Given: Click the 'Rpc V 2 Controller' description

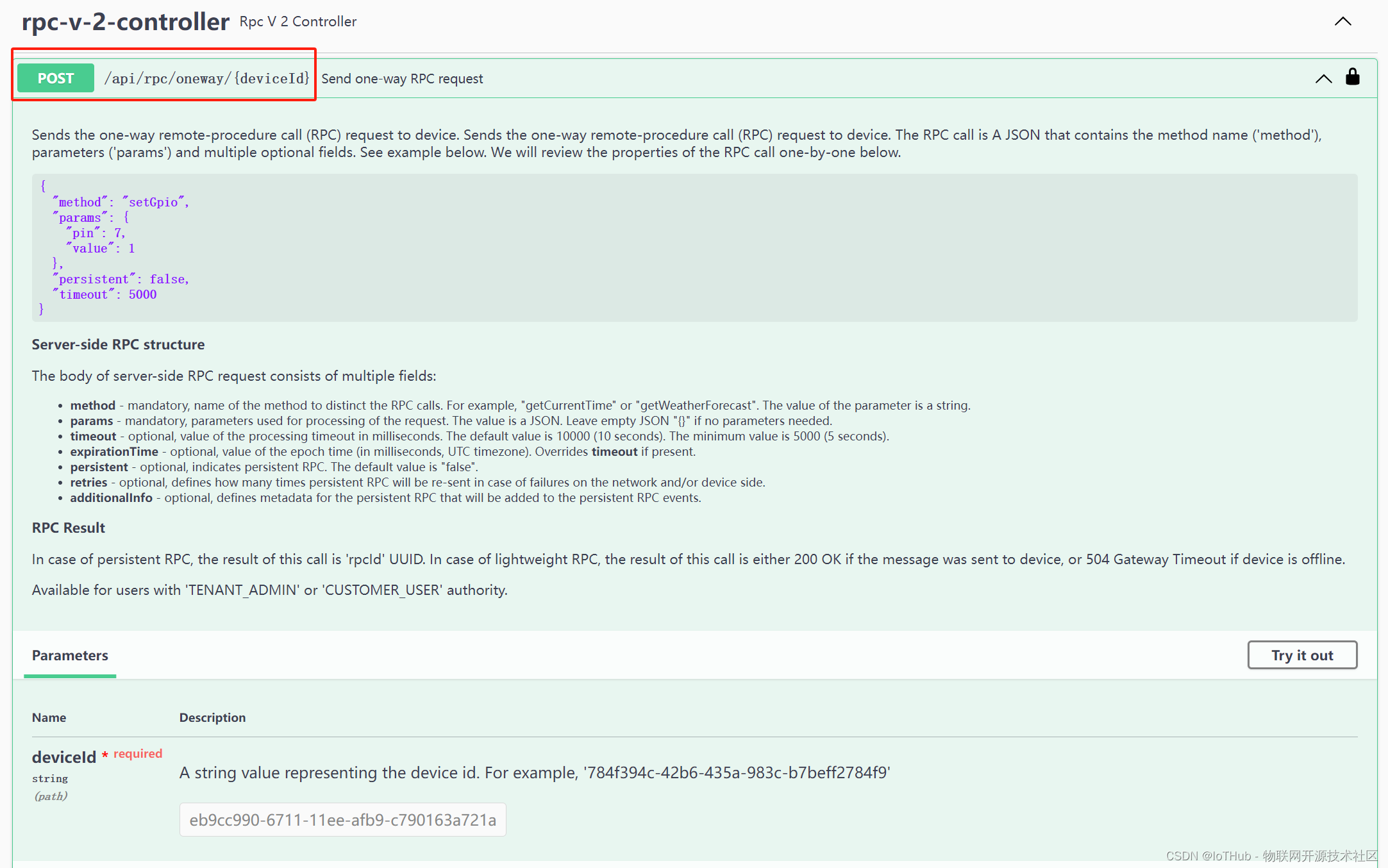Looking at the screenshot, I should tap(298, 21).
